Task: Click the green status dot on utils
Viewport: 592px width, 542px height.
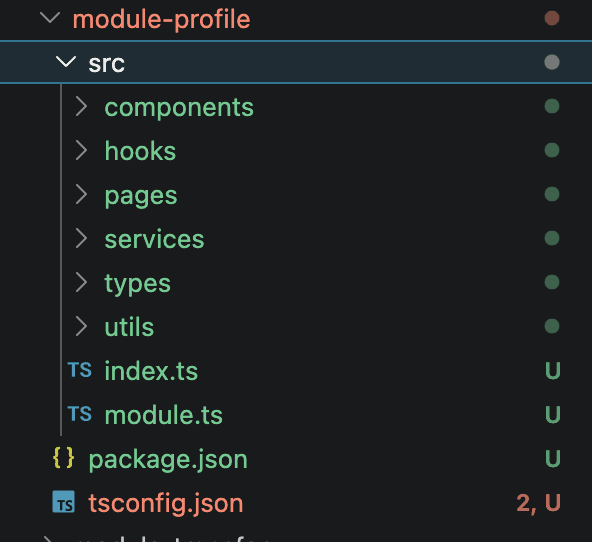Action: tap(552, 326)
